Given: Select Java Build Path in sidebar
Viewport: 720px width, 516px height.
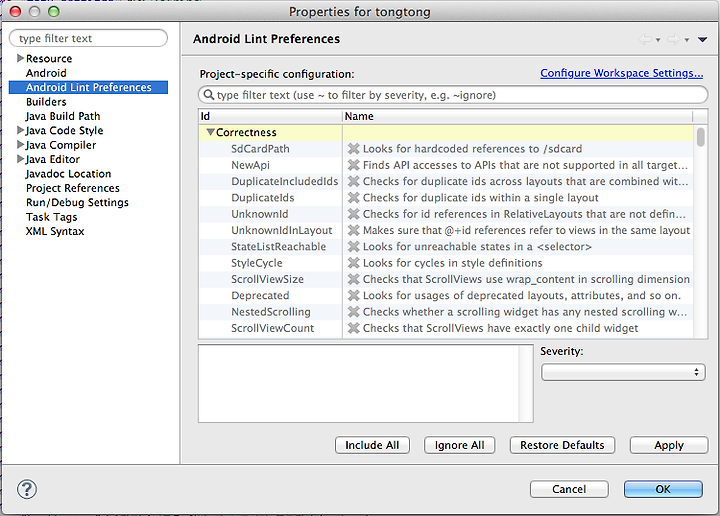Looking at the screenshot, I should (63, 116).
